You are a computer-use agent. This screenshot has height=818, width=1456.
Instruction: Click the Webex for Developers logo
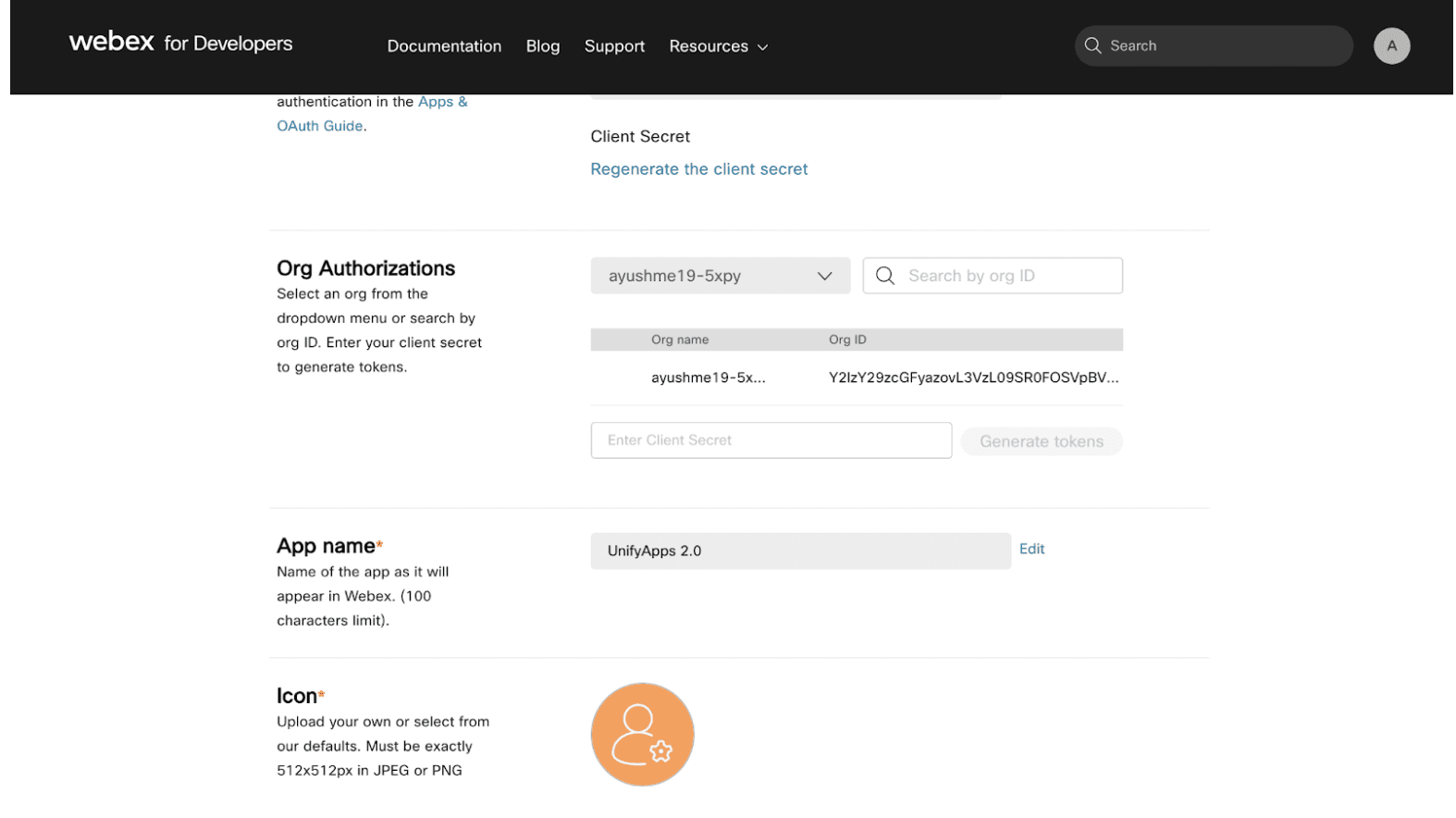tap(180, 43)
